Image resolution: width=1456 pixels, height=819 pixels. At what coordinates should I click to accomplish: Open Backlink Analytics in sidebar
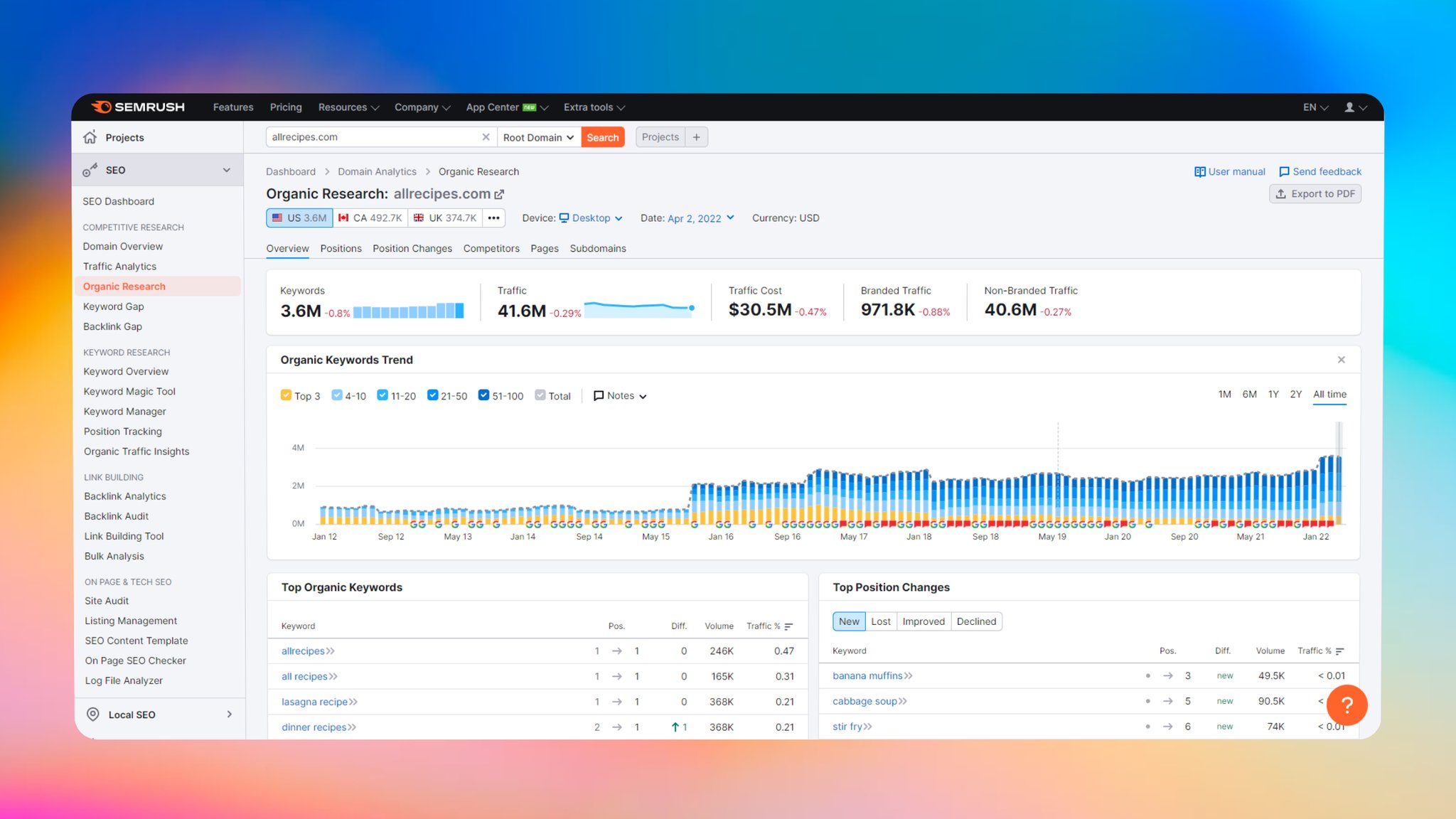[125, 496]
